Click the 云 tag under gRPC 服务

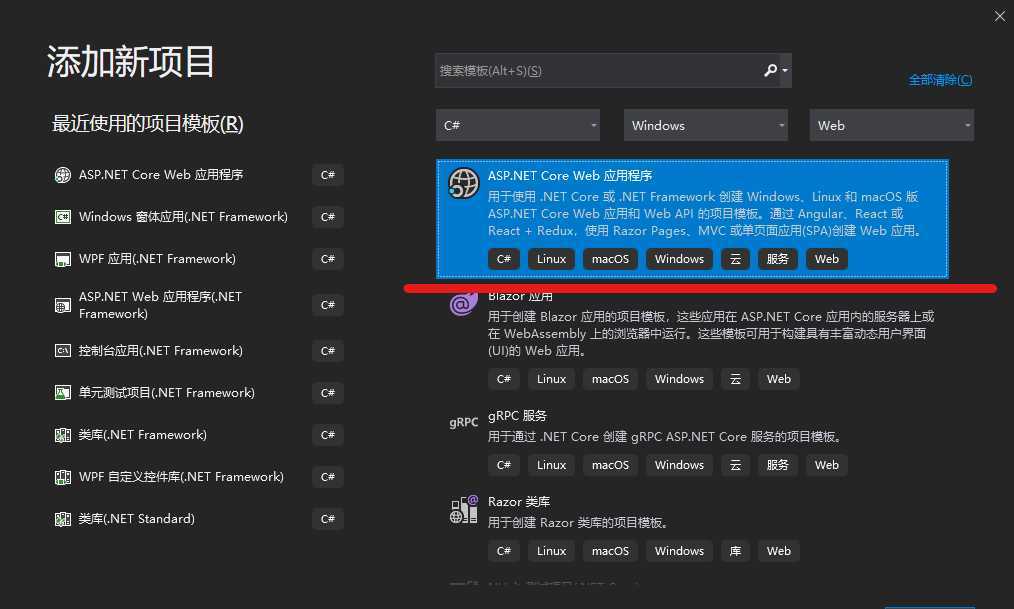tap(735, 465)
